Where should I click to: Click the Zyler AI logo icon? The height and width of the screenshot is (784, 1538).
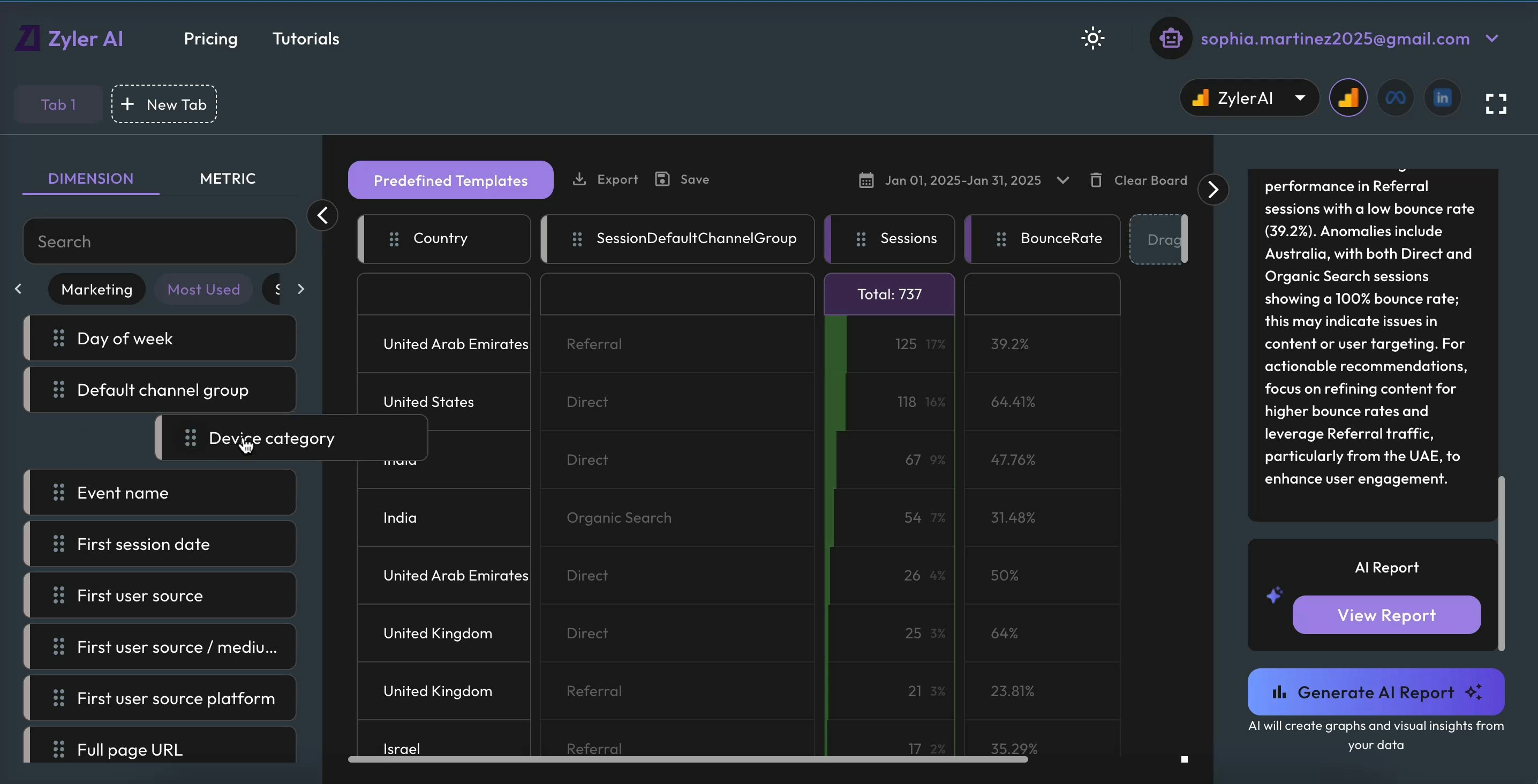[x=26, y=37]
